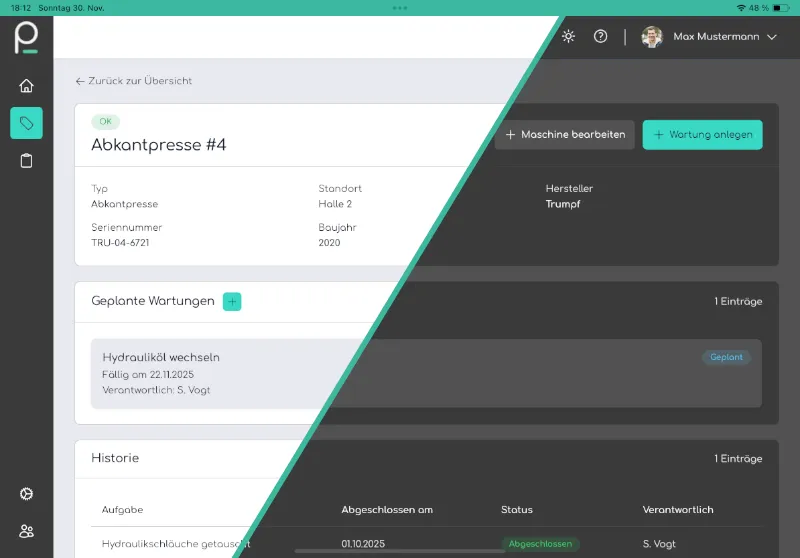Image resolution: width=800 pixels, height=558 pixels.
Task: Click S. Vogt in history row
Action: [659, 544]
